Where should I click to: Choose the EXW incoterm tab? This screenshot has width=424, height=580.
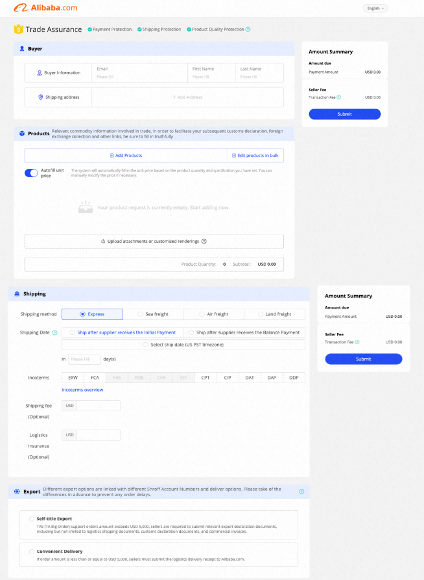click(73, 378)
